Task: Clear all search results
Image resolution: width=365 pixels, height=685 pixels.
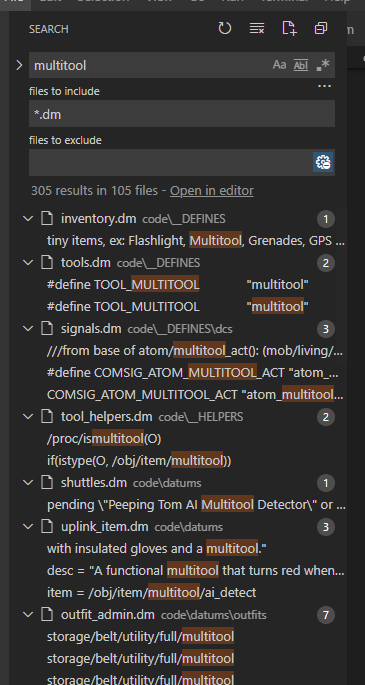Action: 257,29
